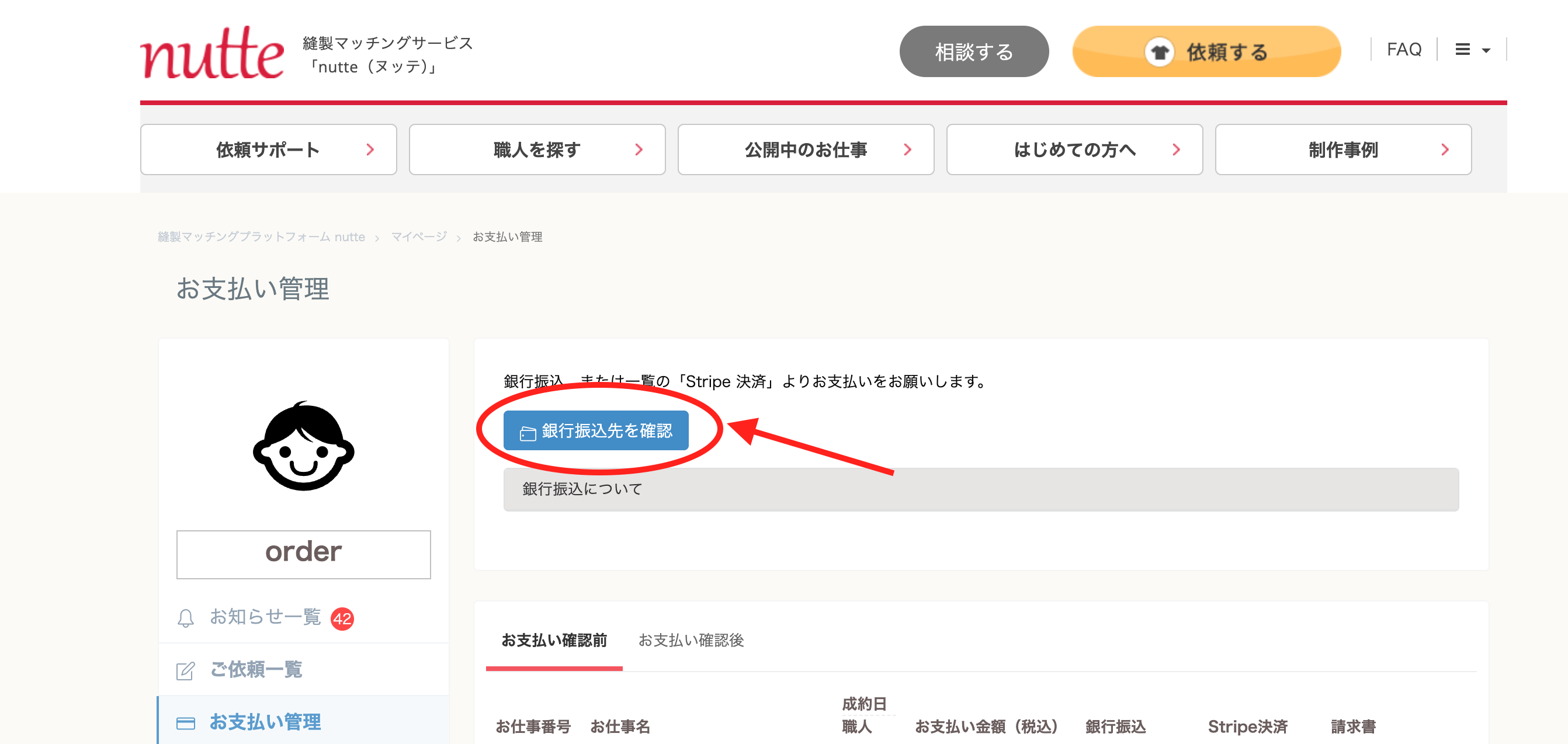Open the hamburger menu icon
Screen dimensions: 1568x744
pos(1463,49)
